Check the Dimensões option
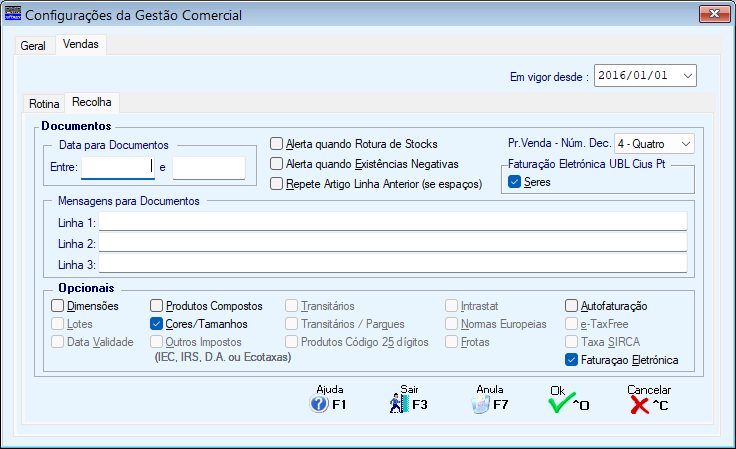 (57, 306)
